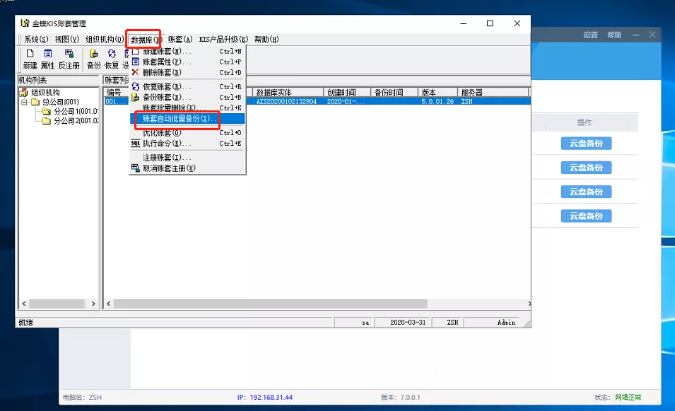Click left arrow of 机构列表 scrollbar

24,303
